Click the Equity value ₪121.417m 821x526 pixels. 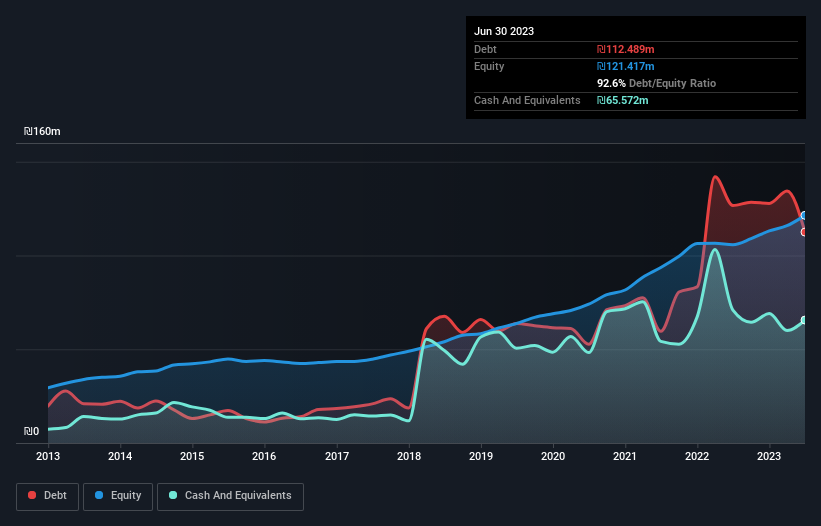pos(626,66)
